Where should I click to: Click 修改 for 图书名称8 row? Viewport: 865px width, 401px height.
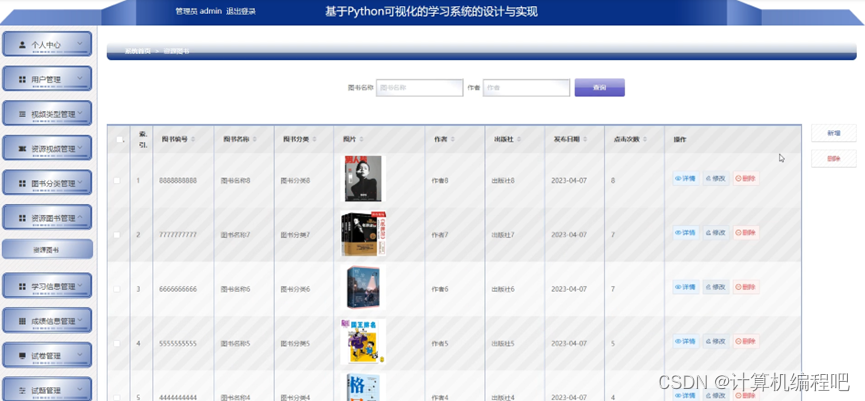716,179
